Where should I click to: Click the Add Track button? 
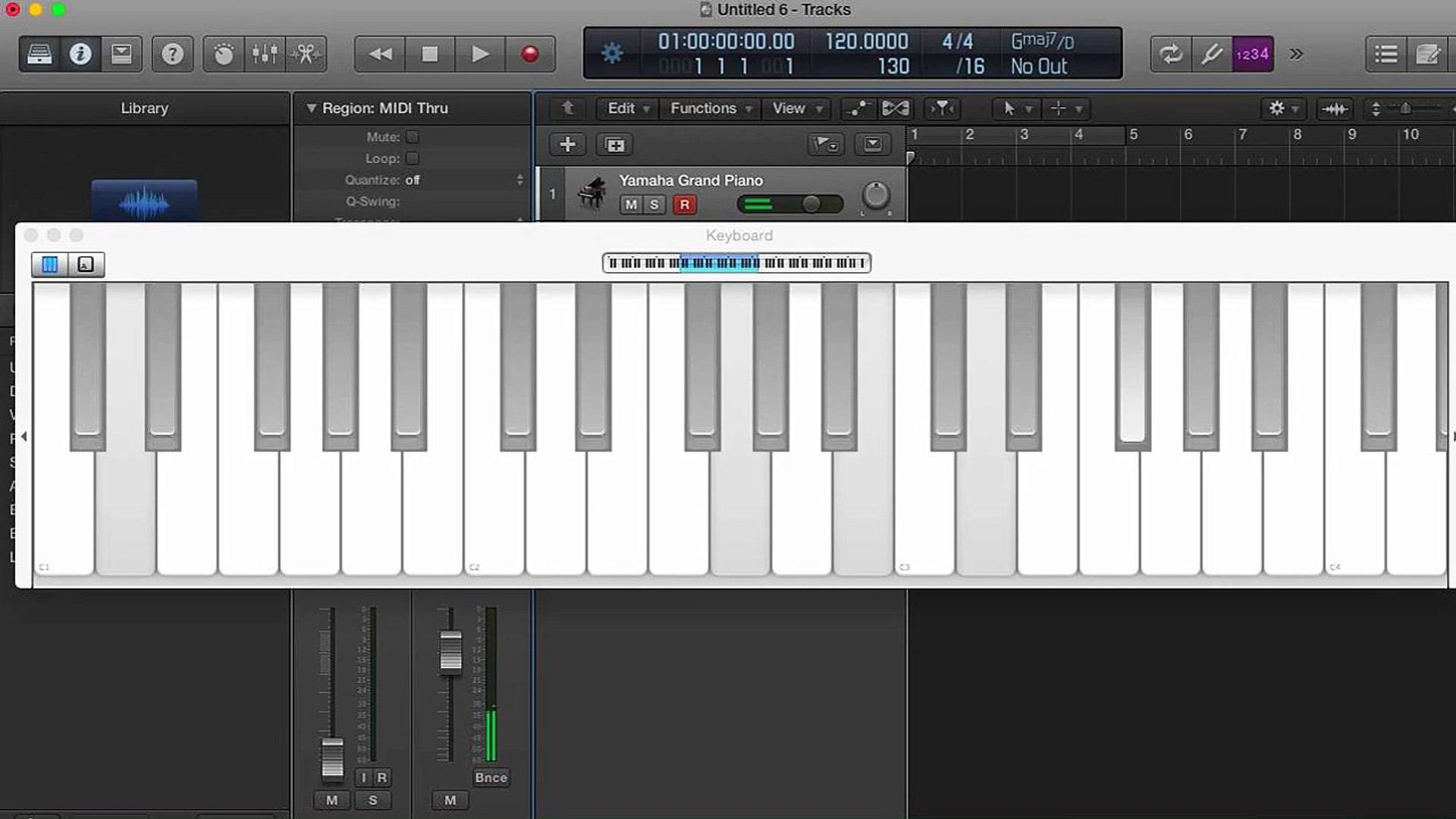click(x=567, y=145)
